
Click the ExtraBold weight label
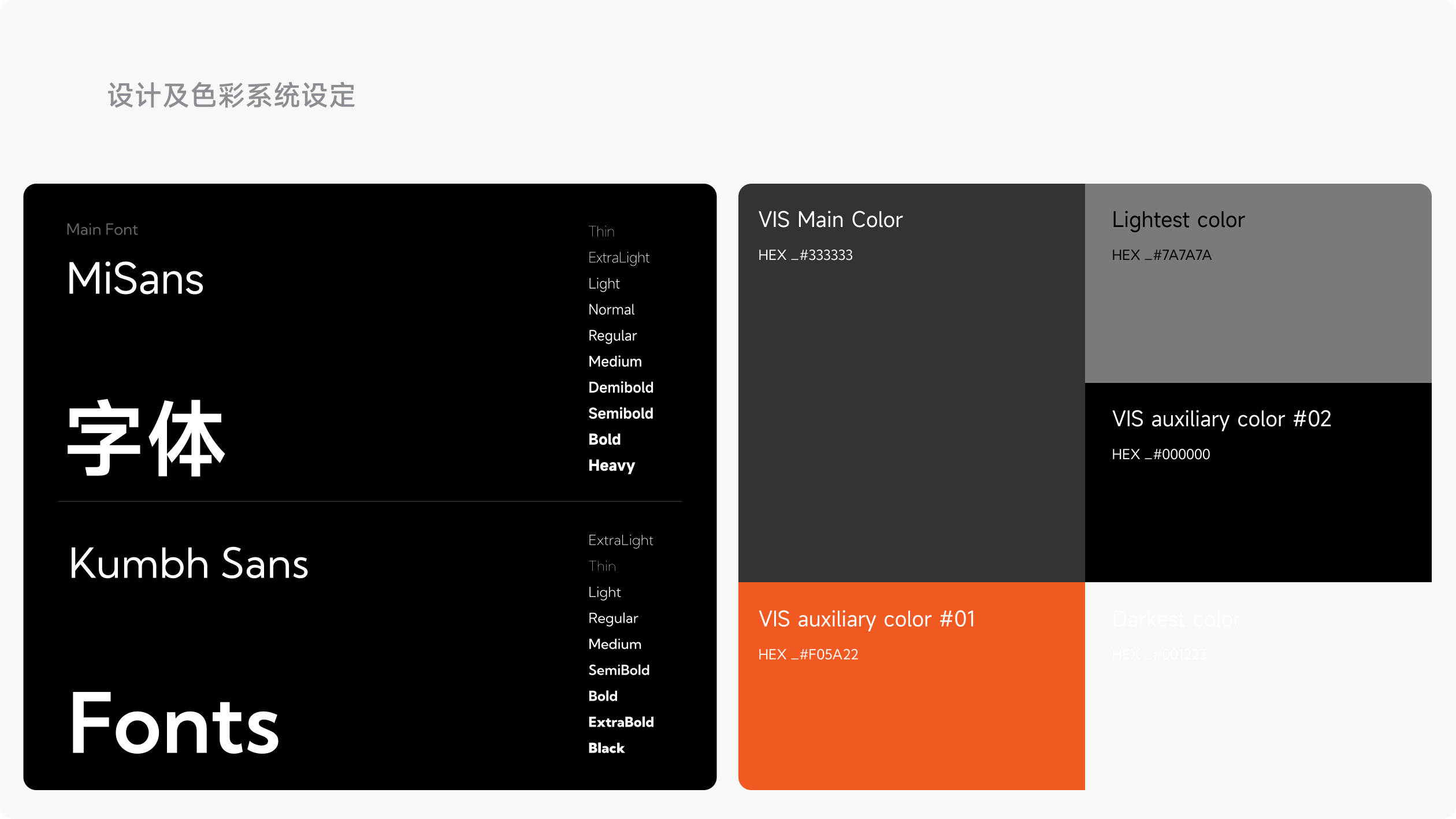click(x=621, y=722)
